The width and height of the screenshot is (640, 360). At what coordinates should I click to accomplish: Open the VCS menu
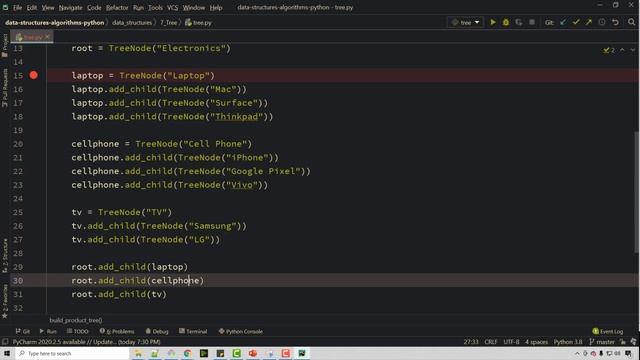click(173, 7)
